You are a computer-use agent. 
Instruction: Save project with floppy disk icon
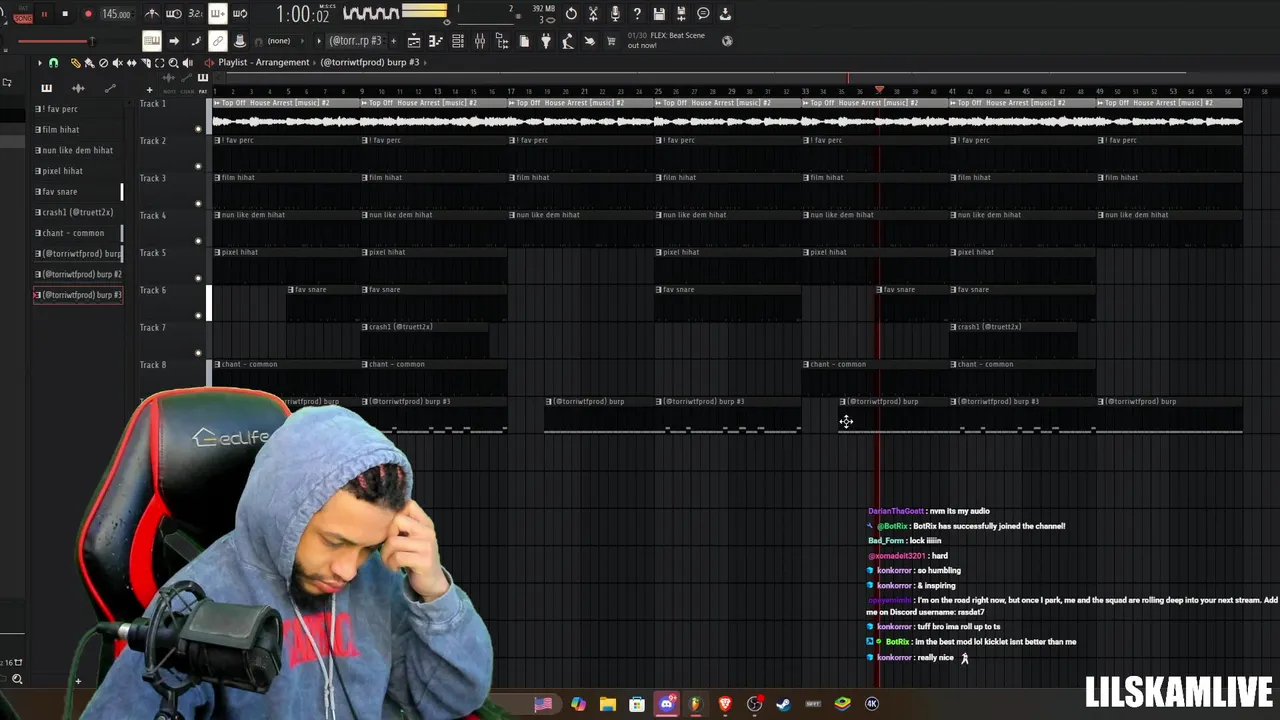(x=659, y=14)
